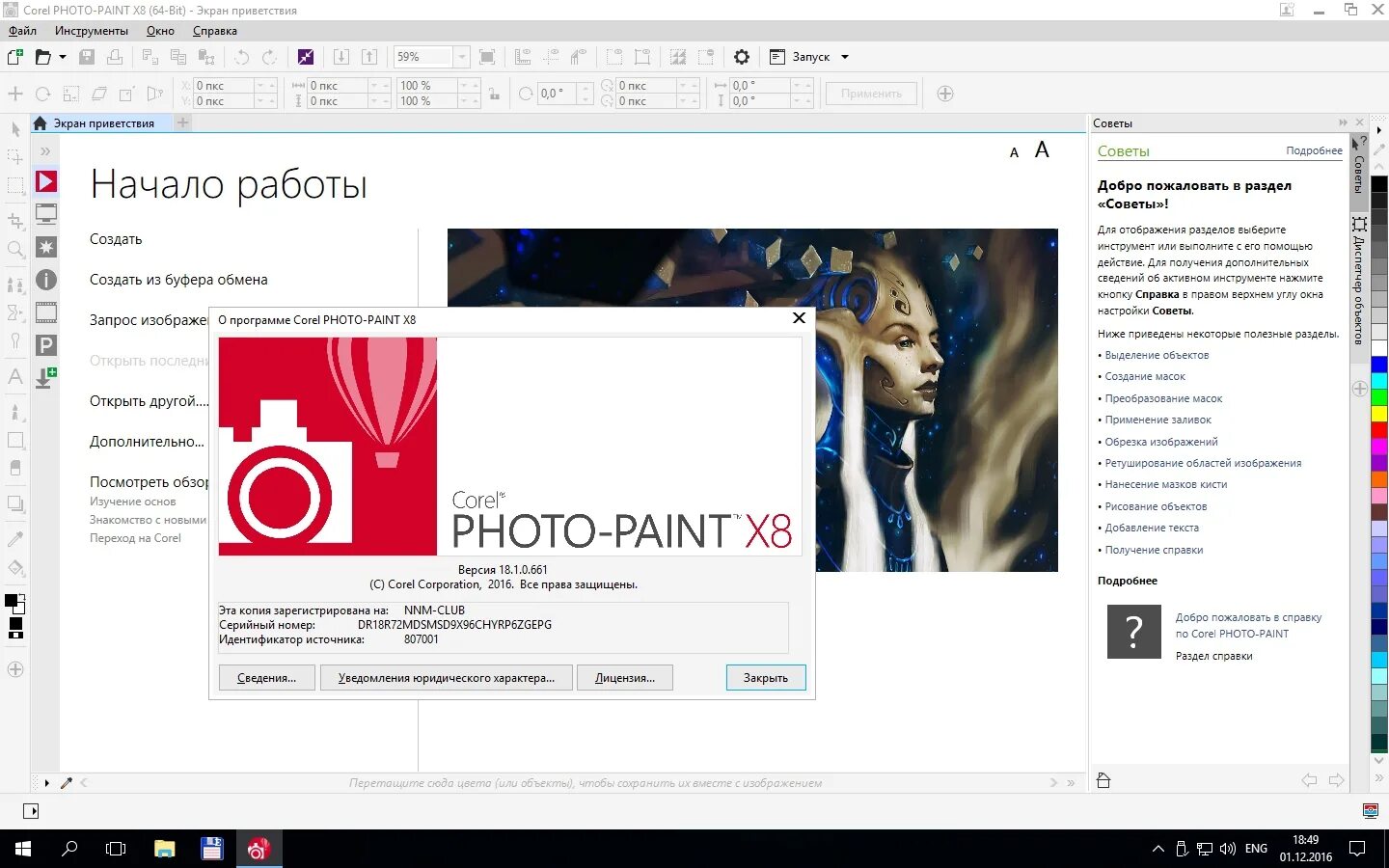Select the Crop tool in toolbox
This screenshot has height=868, width=1389.
click(15, 220)
